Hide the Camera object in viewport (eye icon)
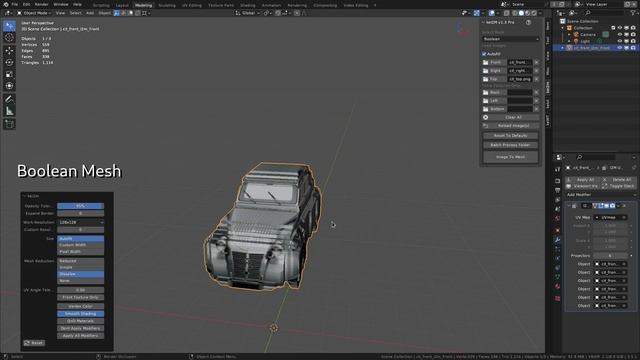This screenshot has width=640, height=360. pos(620,34)
